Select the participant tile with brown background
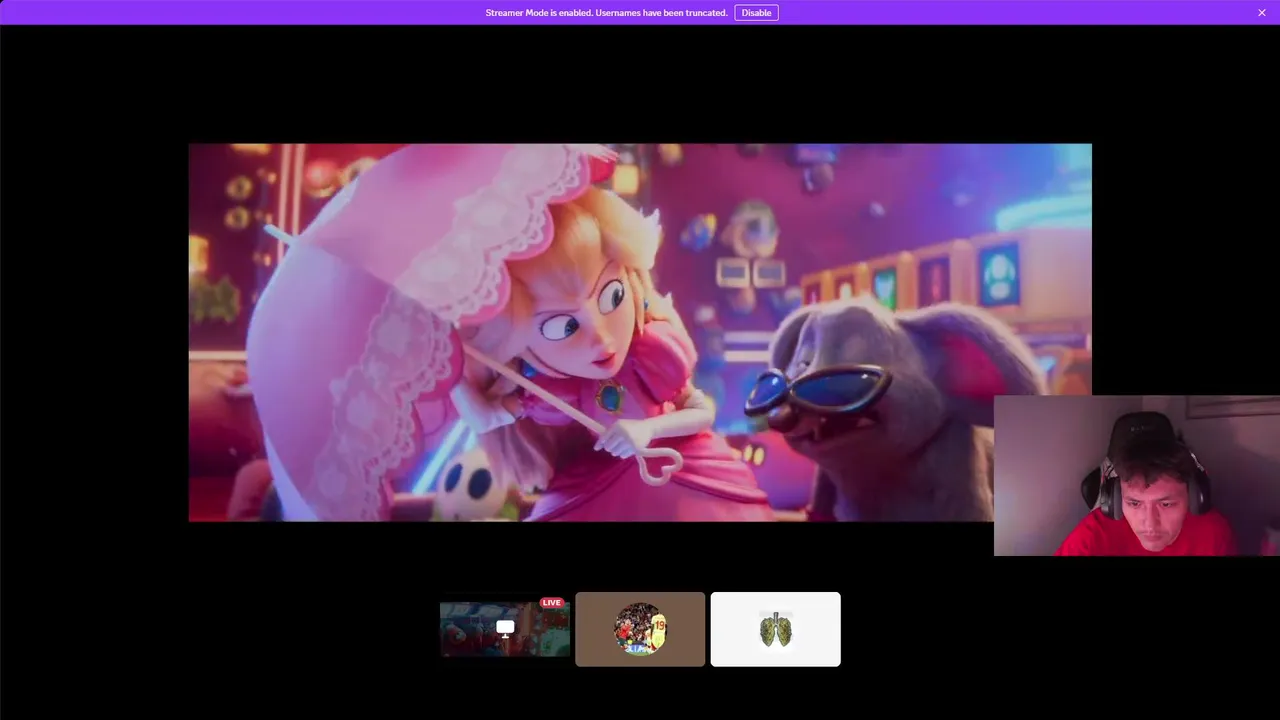 tap(640, 629)
